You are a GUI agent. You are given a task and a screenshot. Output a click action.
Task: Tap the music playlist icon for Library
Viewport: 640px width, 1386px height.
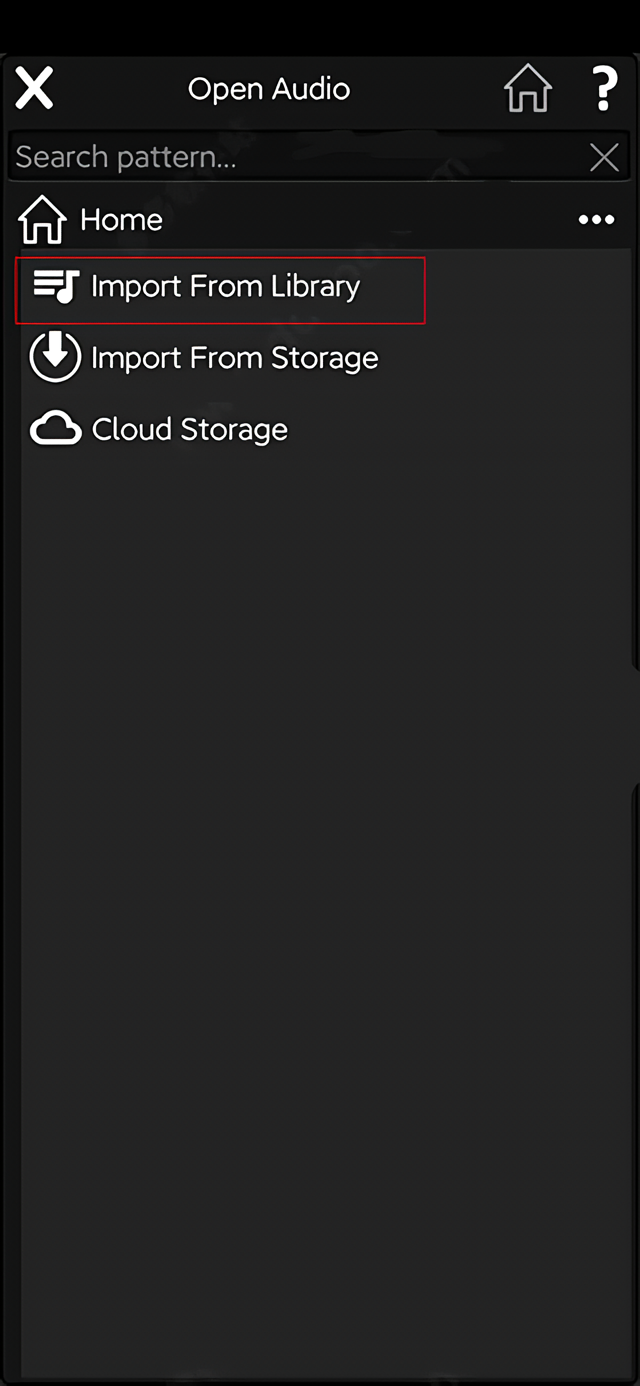55,287
